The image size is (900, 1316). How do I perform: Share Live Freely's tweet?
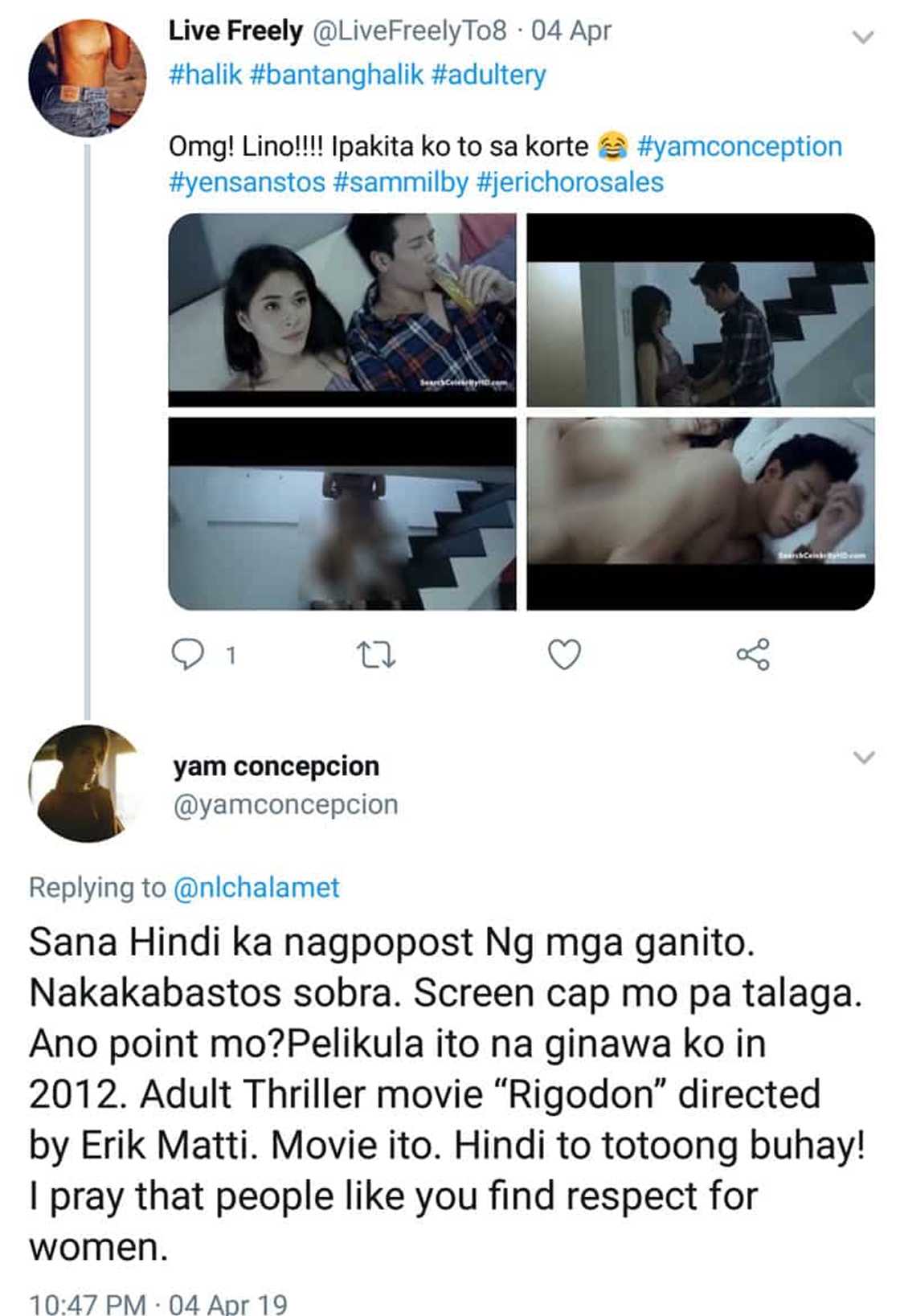(x=753, y=655)
